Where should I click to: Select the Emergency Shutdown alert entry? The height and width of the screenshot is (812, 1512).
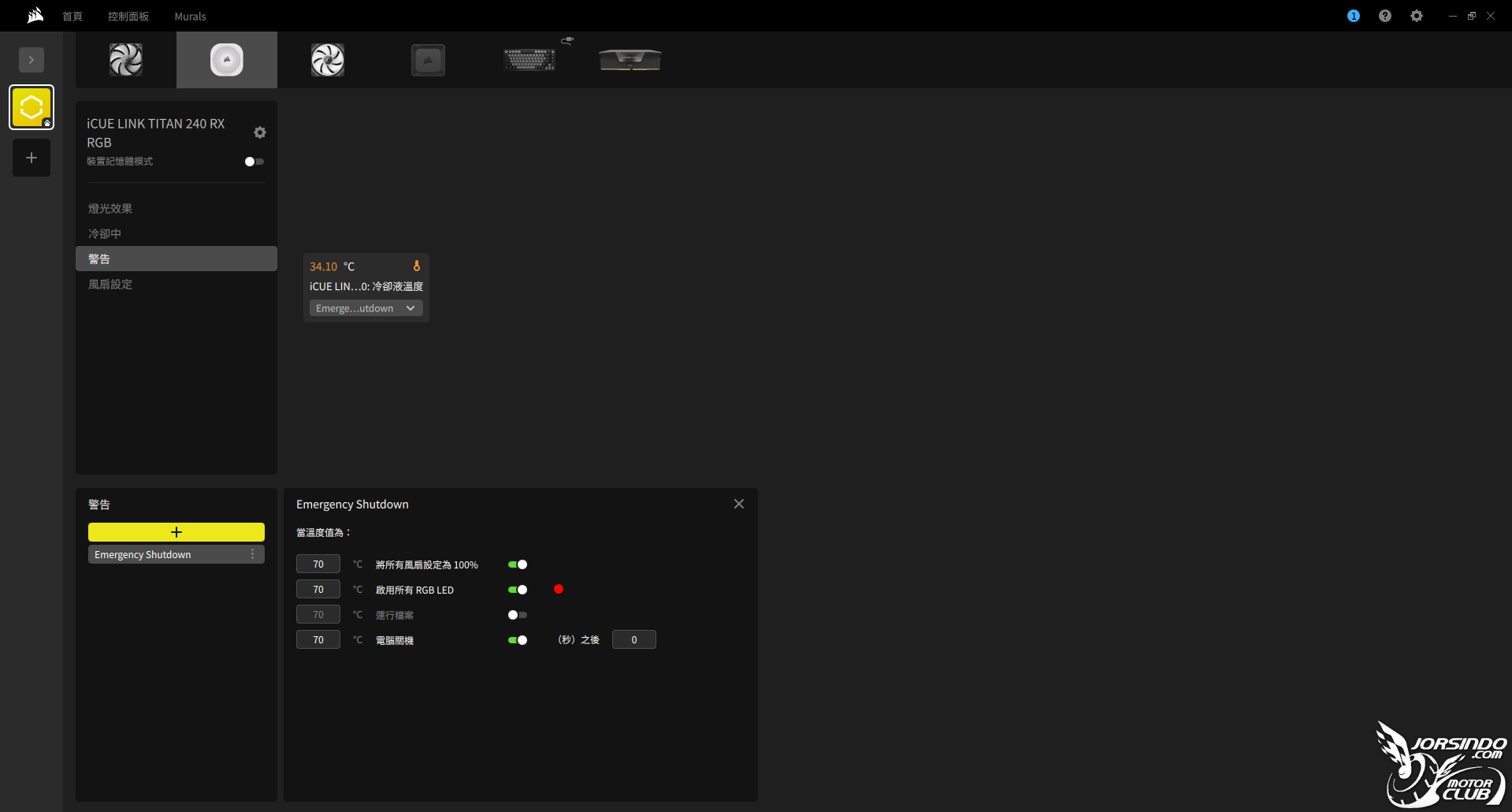176,554
